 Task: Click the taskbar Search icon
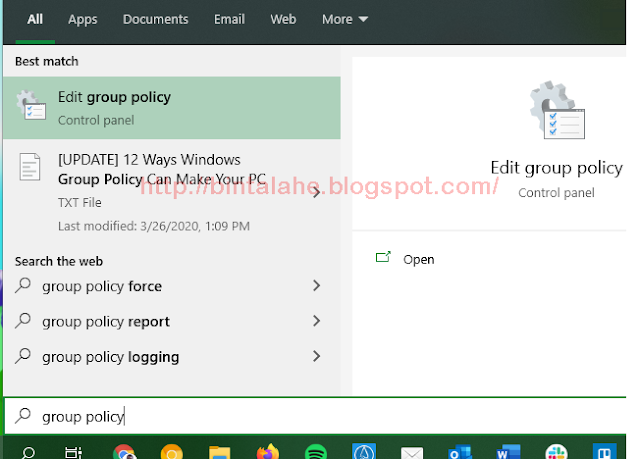click(28, 452)
